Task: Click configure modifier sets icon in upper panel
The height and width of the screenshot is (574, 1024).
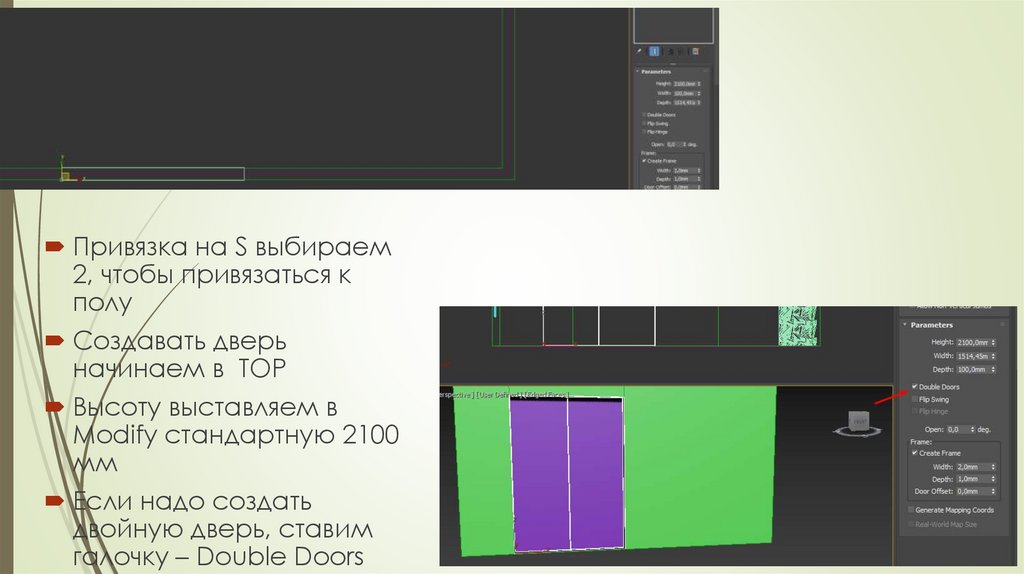Action: coord(696,51)
